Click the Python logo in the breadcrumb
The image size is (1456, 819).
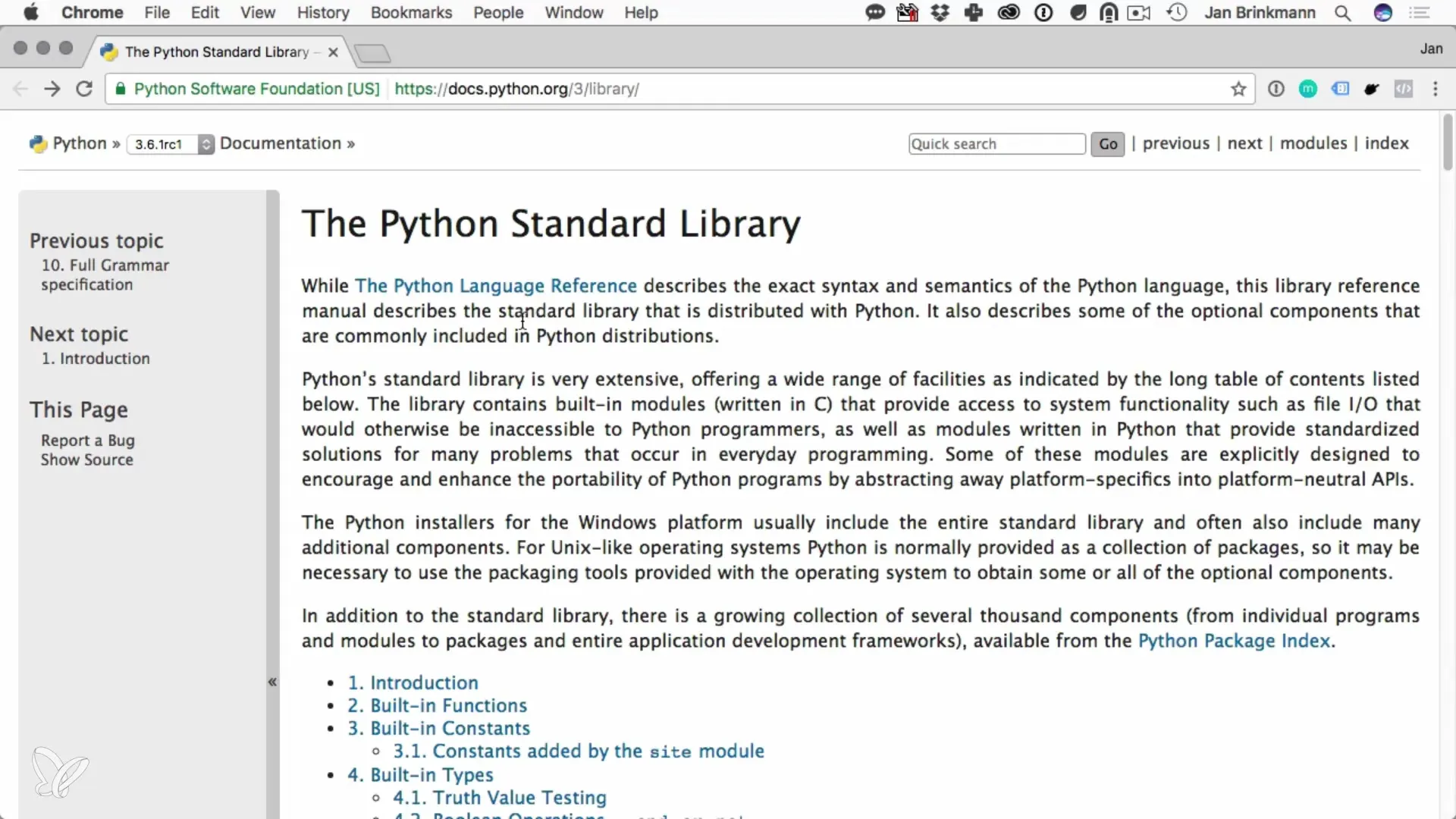click(x=39, y=143)
